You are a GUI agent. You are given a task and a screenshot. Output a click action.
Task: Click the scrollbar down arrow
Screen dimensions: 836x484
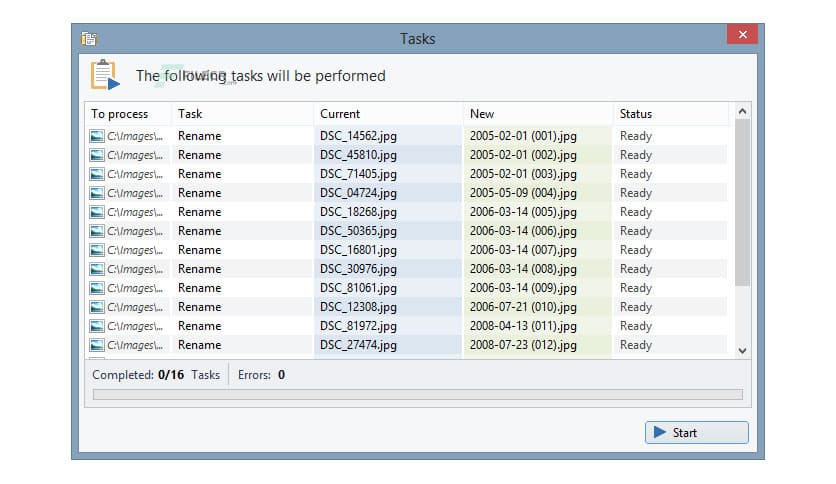click(x=742, y=351)
